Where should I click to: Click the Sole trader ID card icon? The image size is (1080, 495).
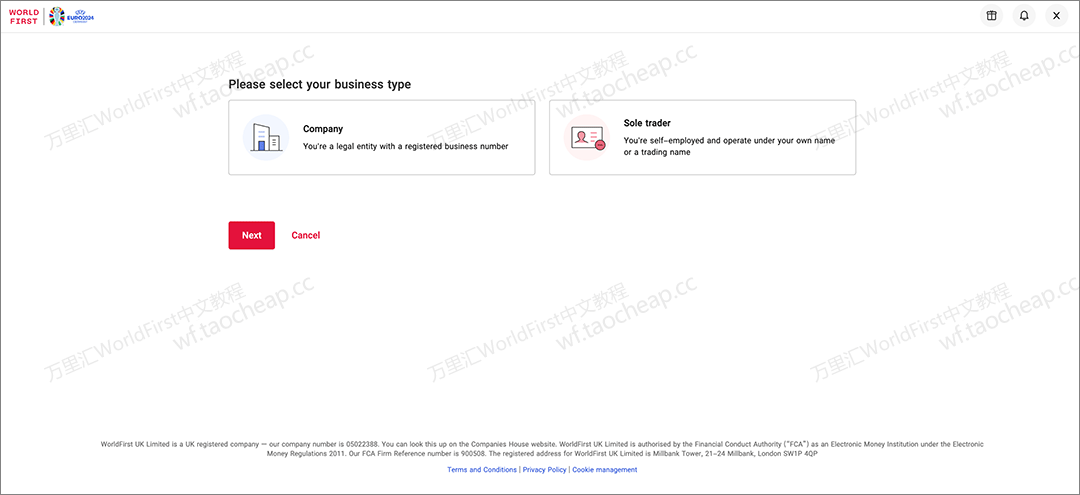pos(587,138)
